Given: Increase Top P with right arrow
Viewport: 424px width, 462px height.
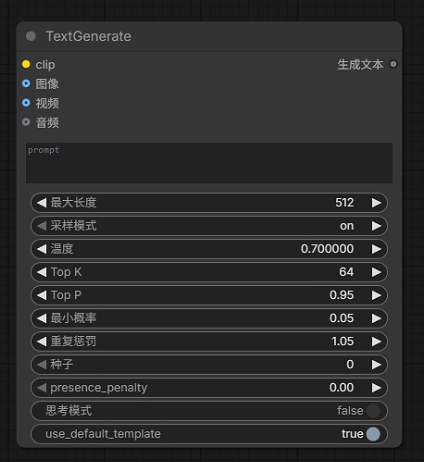Looking at the screenshot, I should (376, 295).
